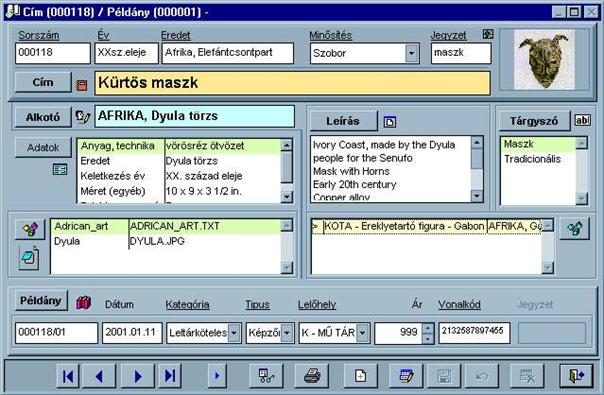Open the Minősítés Szobor dropdown
This screenshot has width=604, height=395.
[x=411, y=53]
